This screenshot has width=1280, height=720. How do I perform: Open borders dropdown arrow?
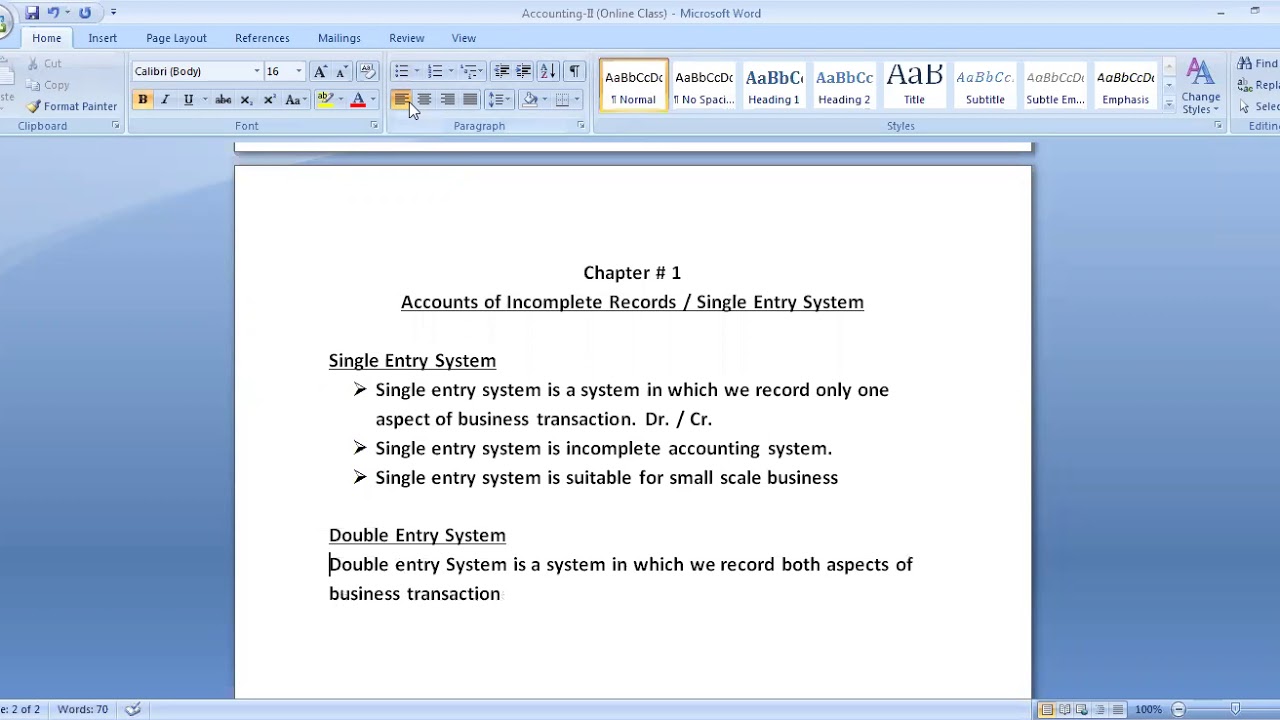click(x=577, y=100)
